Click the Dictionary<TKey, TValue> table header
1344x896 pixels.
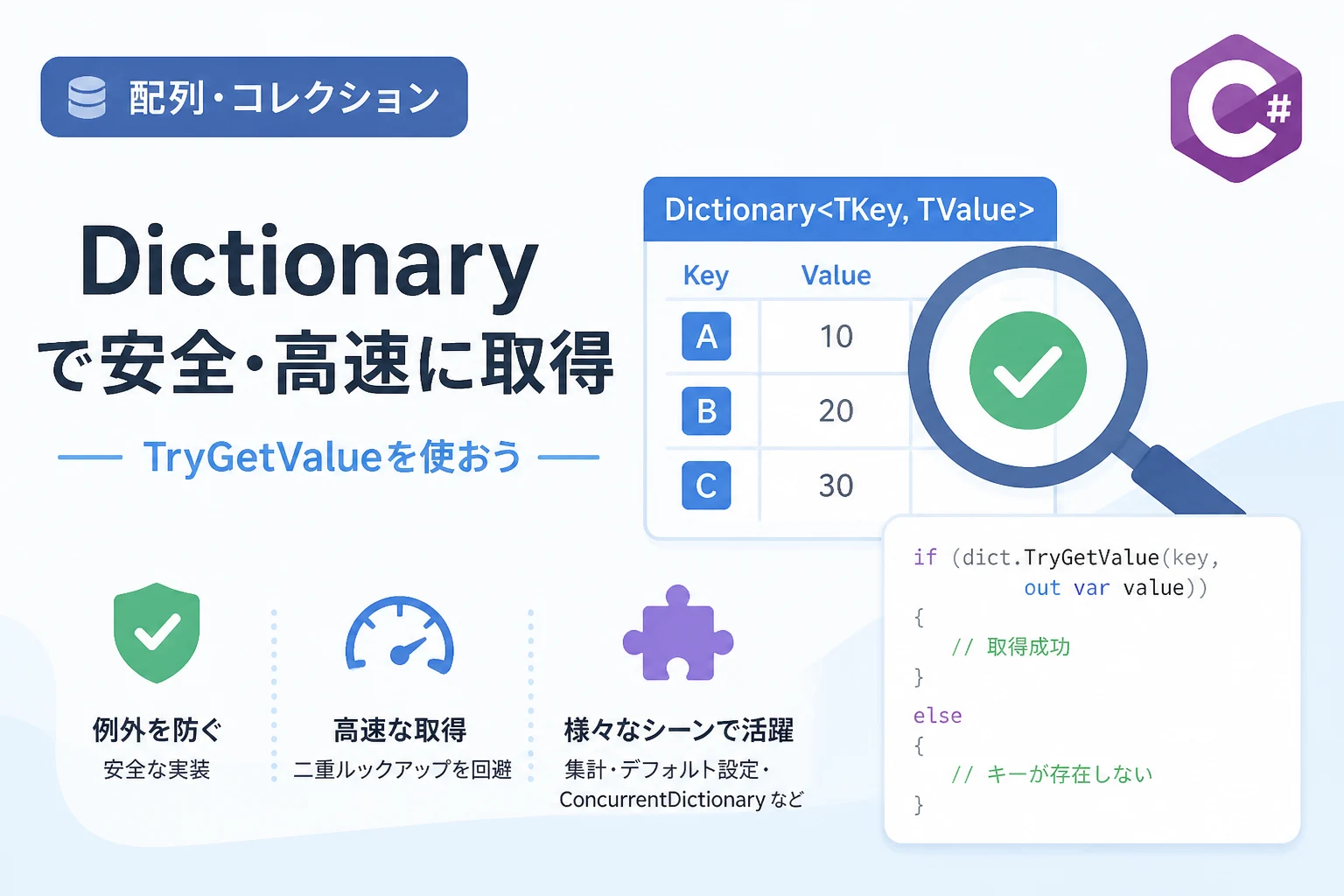(x=850, y=209)
